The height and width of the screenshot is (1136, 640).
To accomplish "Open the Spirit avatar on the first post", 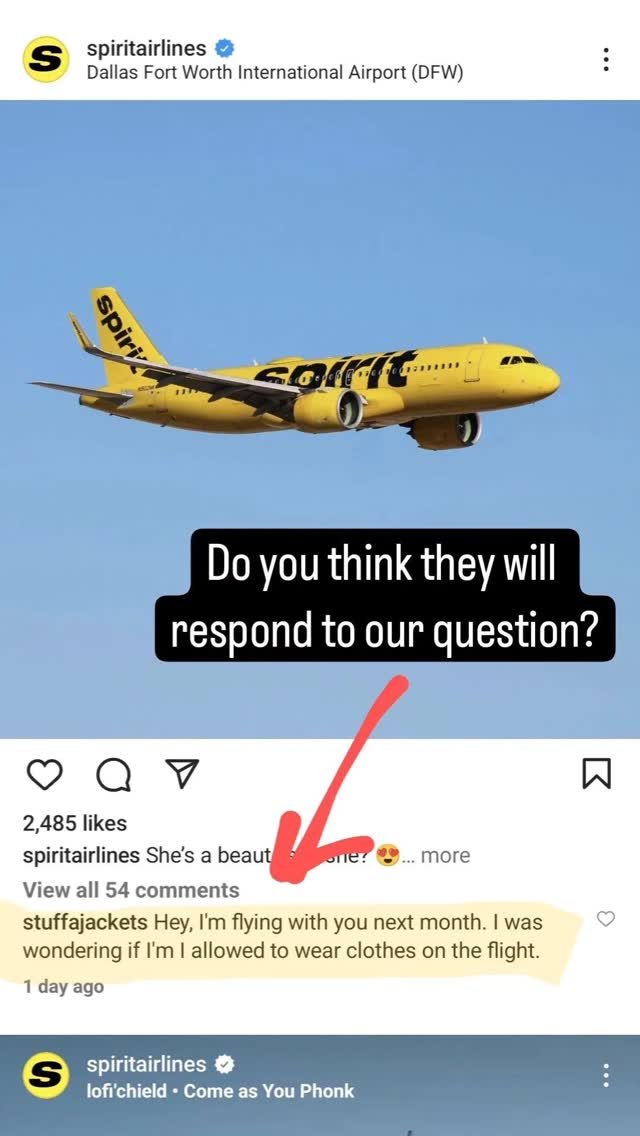I will tap(46, 59).
